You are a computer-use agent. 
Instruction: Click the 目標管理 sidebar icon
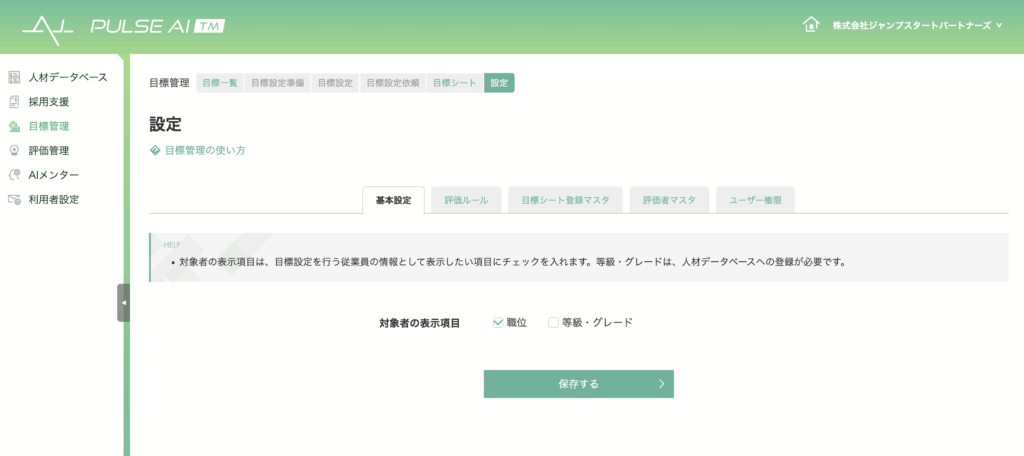coord(14,127)
